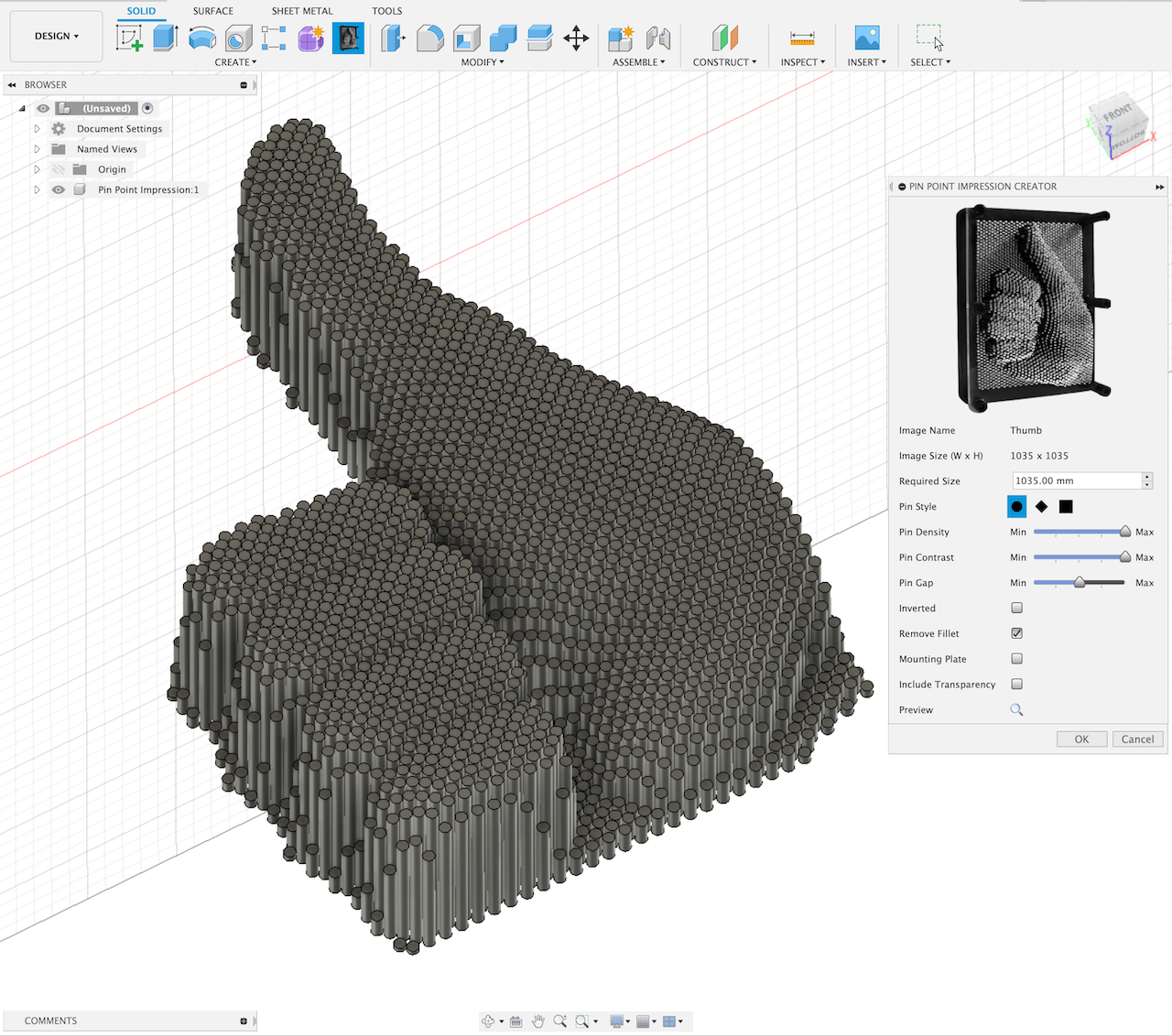1172x1036 pixels.
Task: Click the Create Sketch tool icon
Action: click(129, 38)
